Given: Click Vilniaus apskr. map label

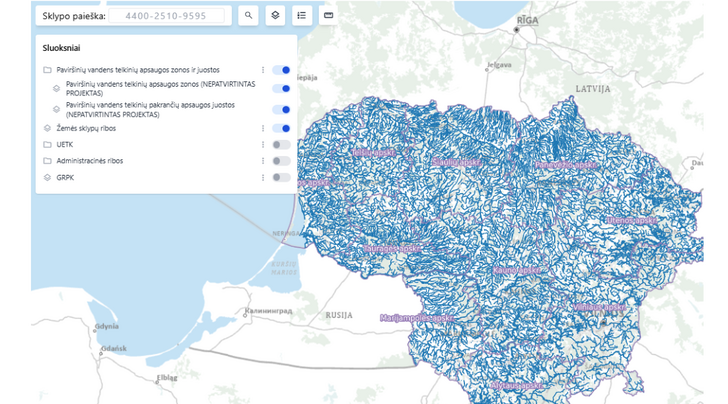Looking at the screenshot, I should coord(599,307).
